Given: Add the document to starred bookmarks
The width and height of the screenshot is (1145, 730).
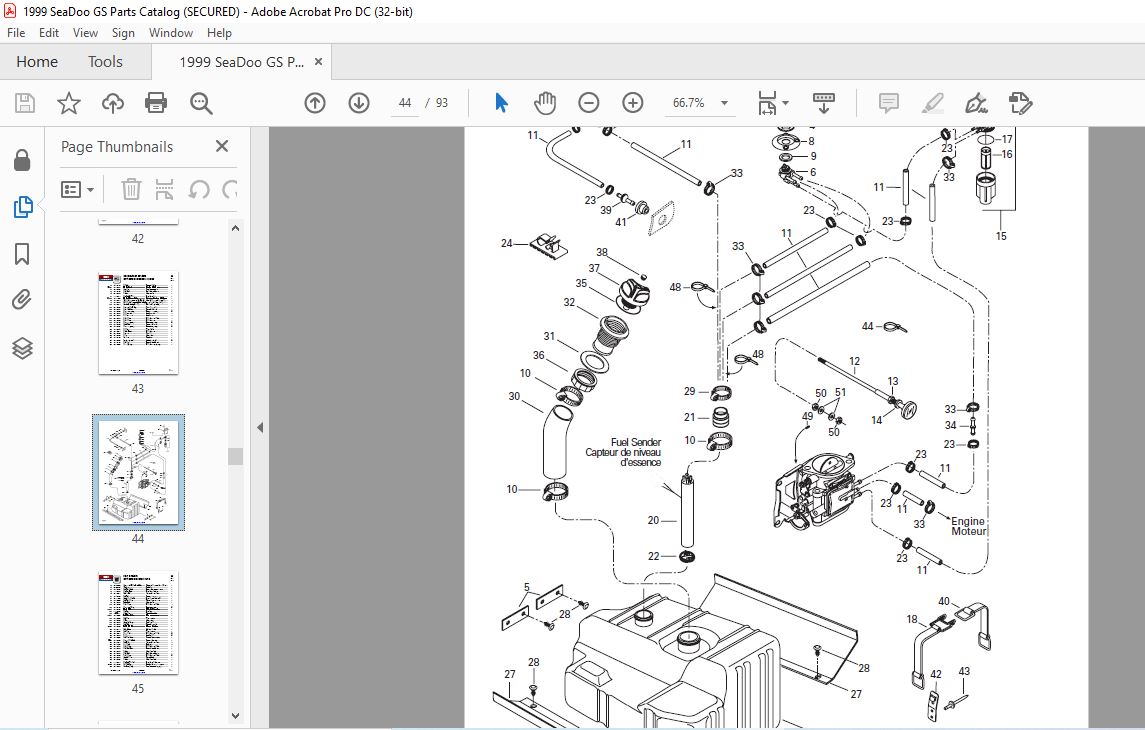Looking at the screenshot, I should 69,103.
